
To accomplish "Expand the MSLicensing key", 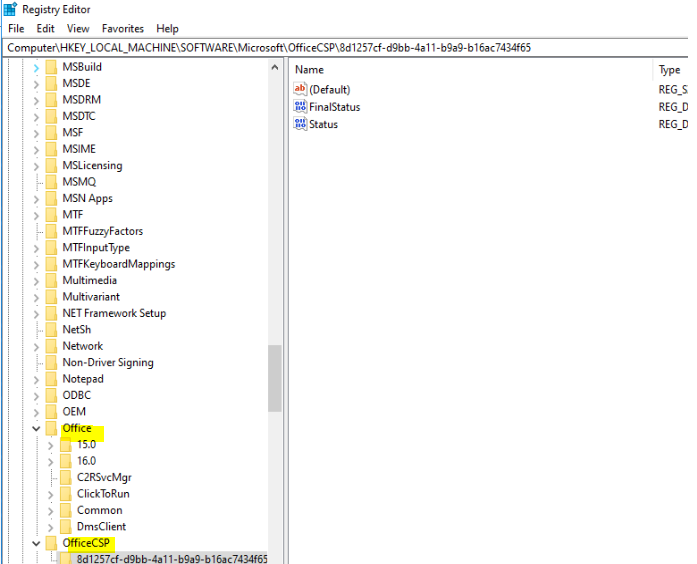I will coord(36,166).
